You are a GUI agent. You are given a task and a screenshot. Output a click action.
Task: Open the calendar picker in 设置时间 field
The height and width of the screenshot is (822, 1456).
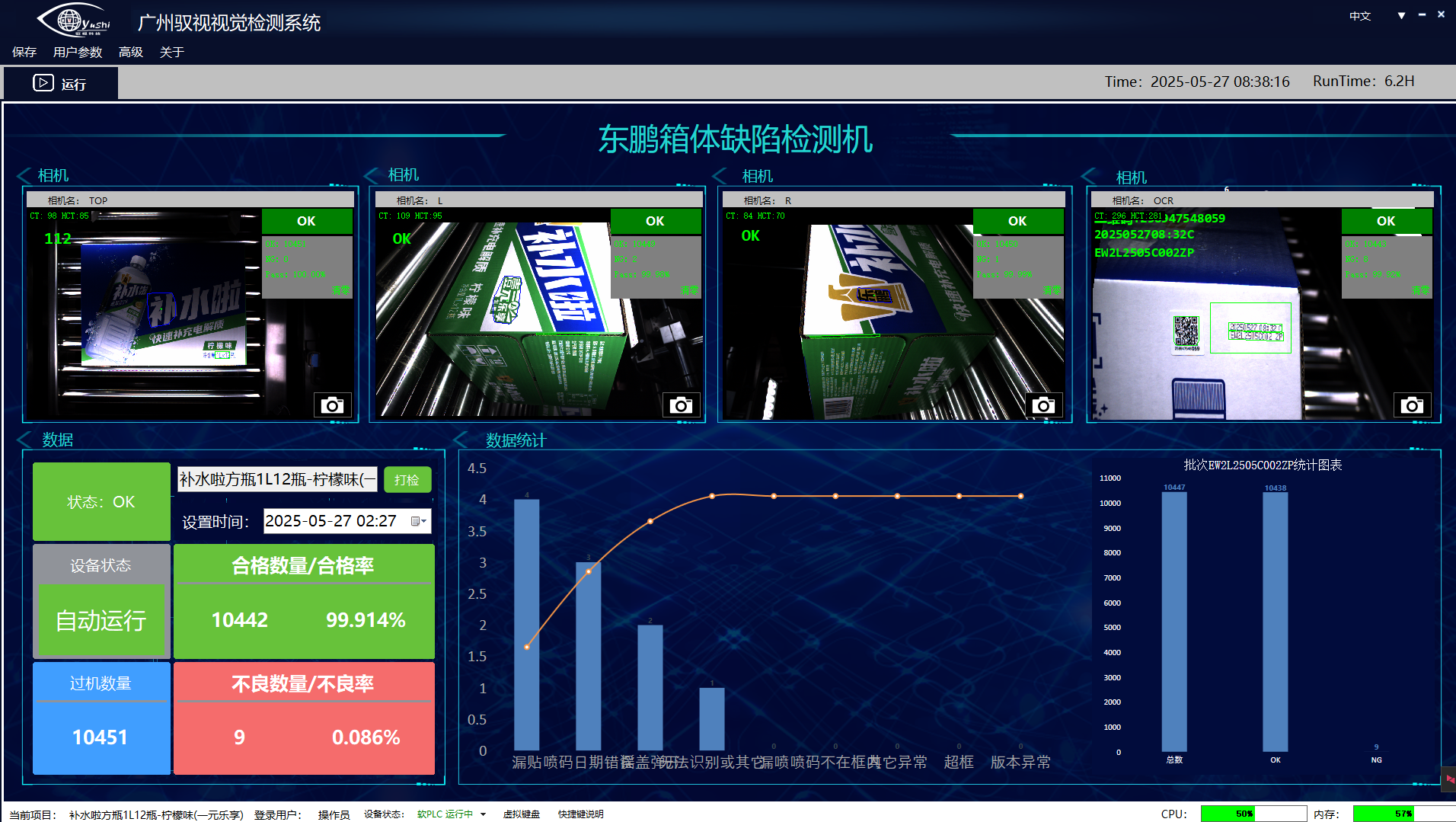(x=418, y=521)
